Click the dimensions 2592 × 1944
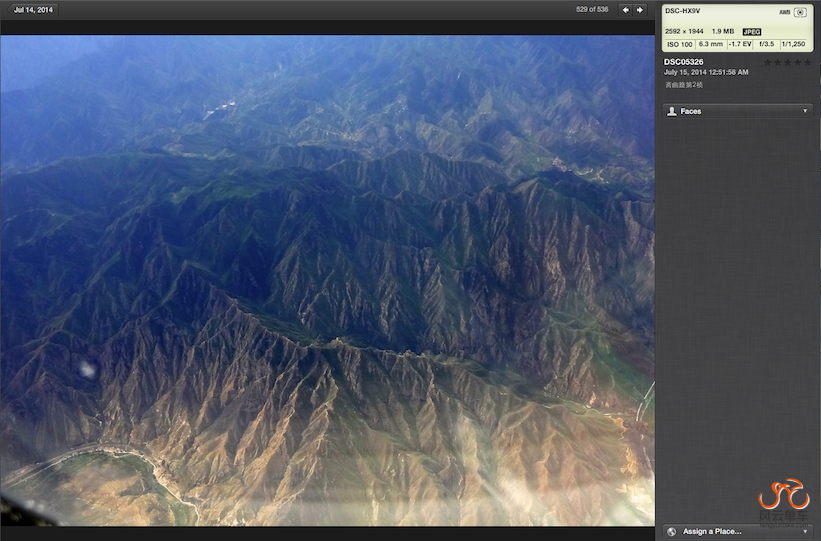821x541 pixels. 684,31
